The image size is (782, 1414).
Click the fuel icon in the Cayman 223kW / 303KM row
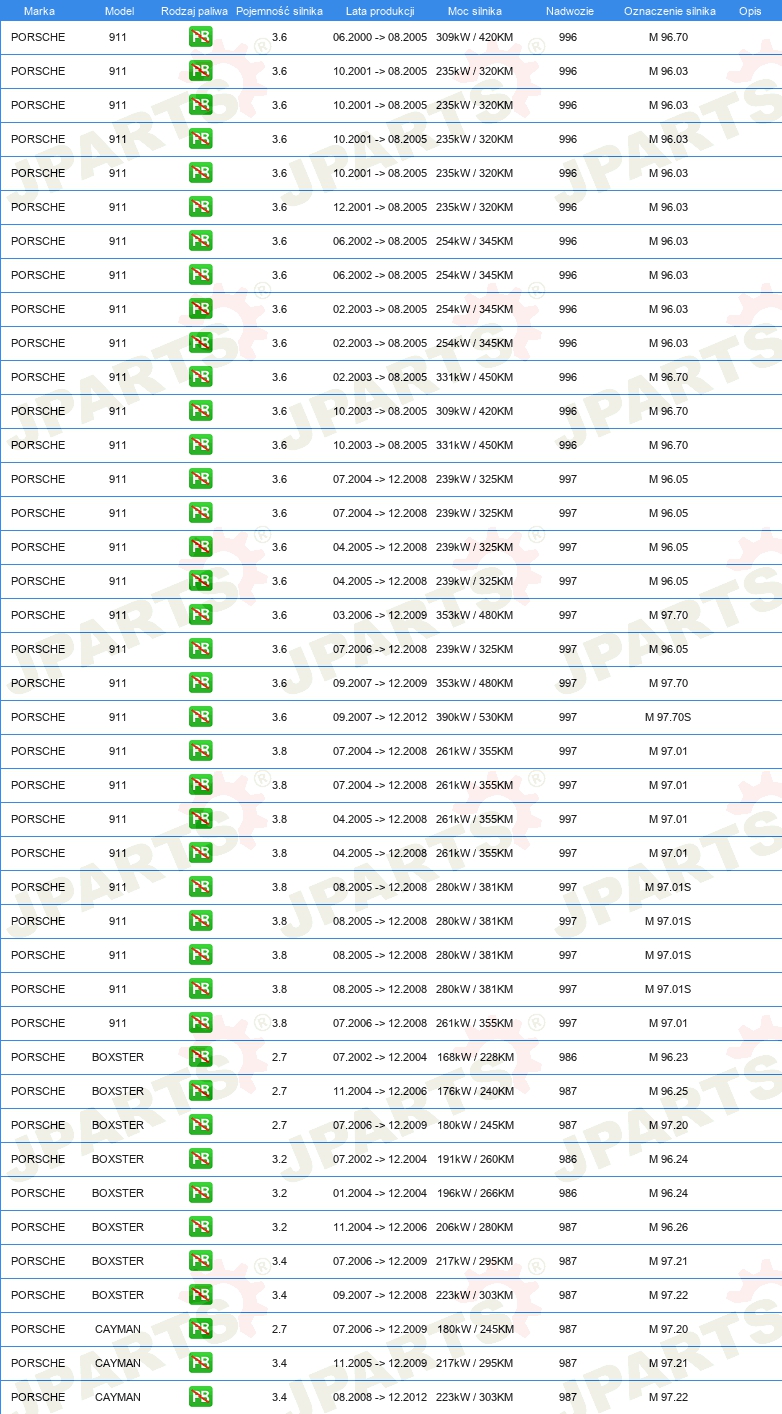click(x=200, y=1398)
